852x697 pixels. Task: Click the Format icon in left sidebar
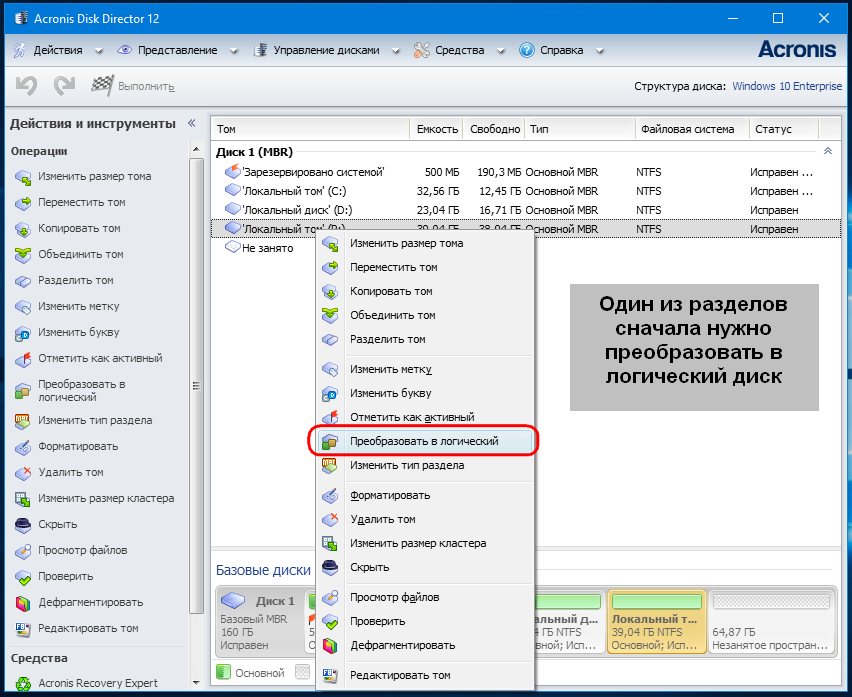point(22,447)
